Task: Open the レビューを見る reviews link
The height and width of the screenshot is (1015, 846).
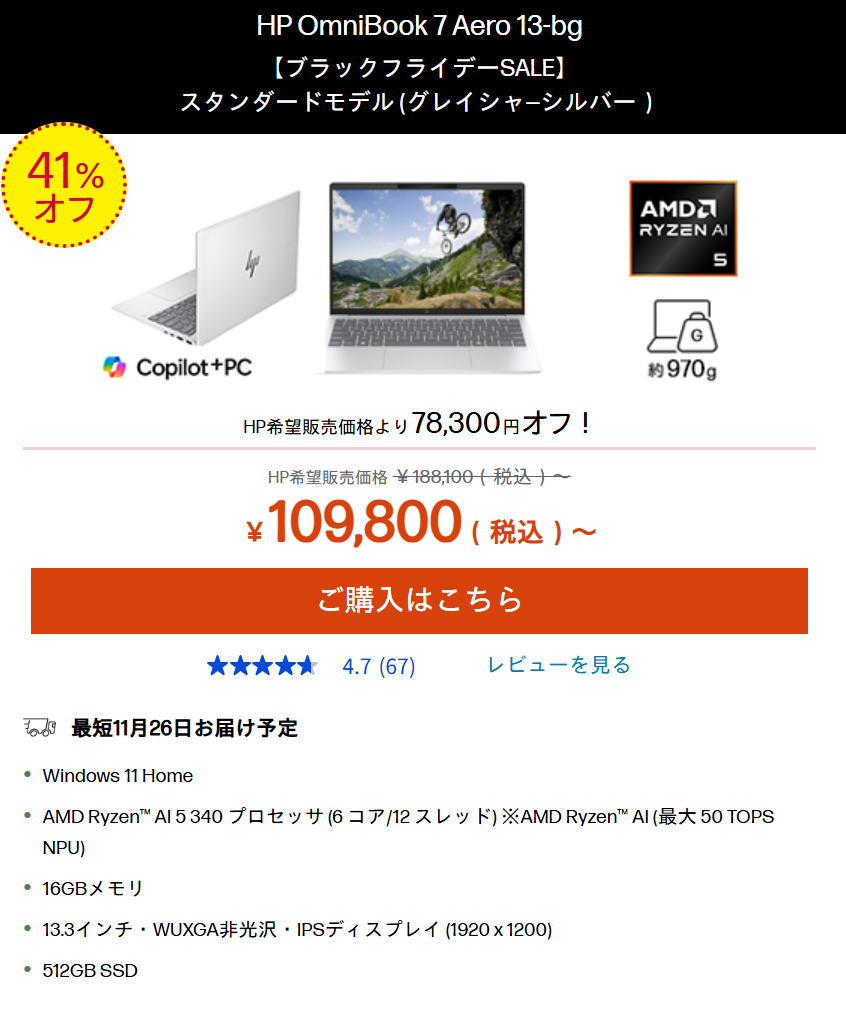Action: (x=559, y=665)
